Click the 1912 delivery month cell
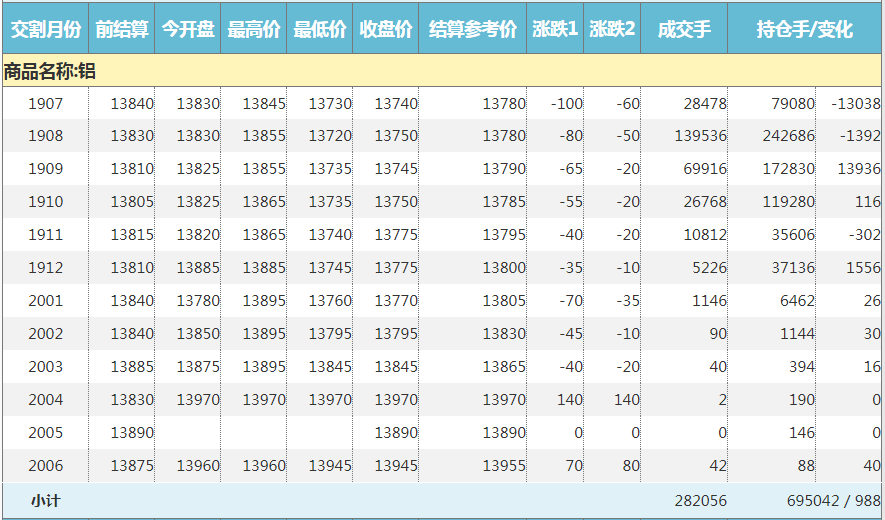This screenshot has height=520, width=885. tap(45, 268)
